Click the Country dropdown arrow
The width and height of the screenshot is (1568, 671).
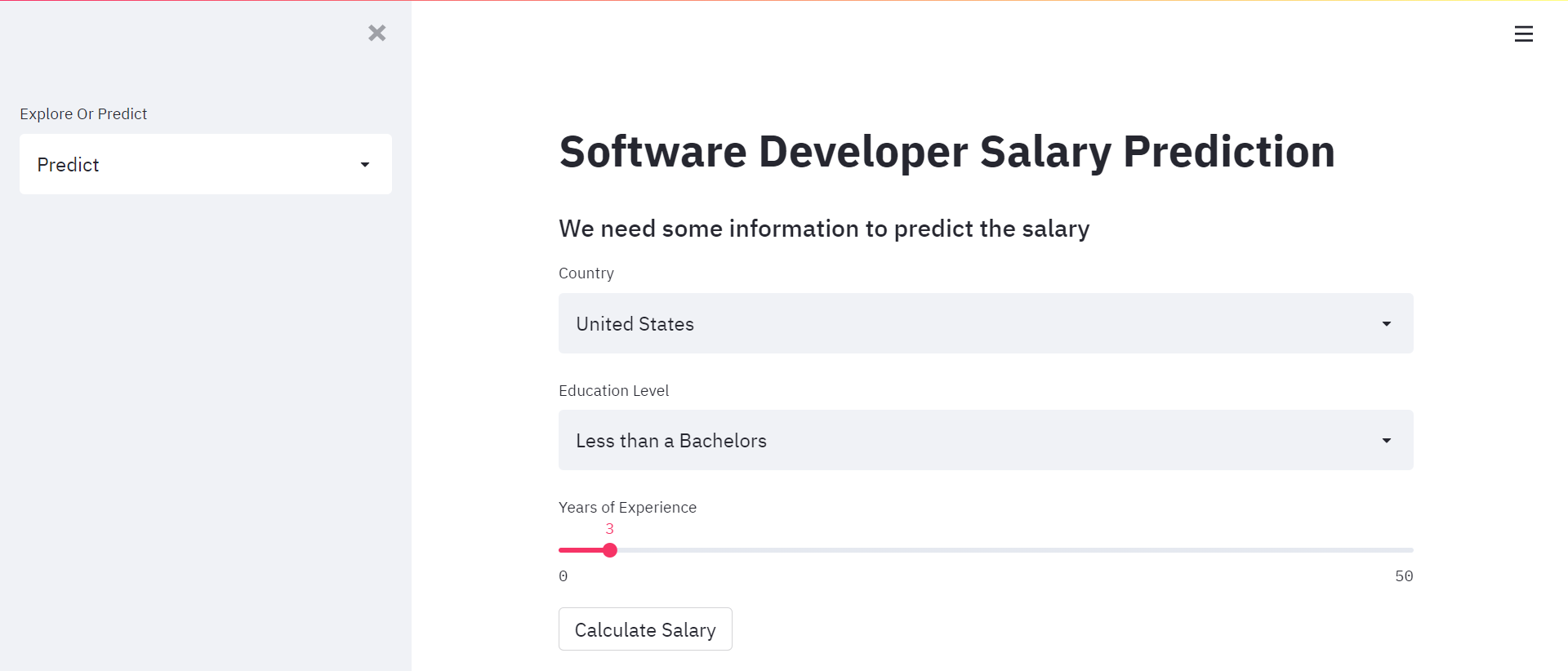[x=1386, y=324]
